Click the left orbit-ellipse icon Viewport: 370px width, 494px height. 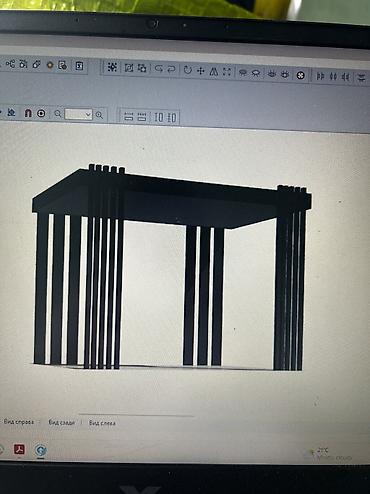(x=243, y=73)
